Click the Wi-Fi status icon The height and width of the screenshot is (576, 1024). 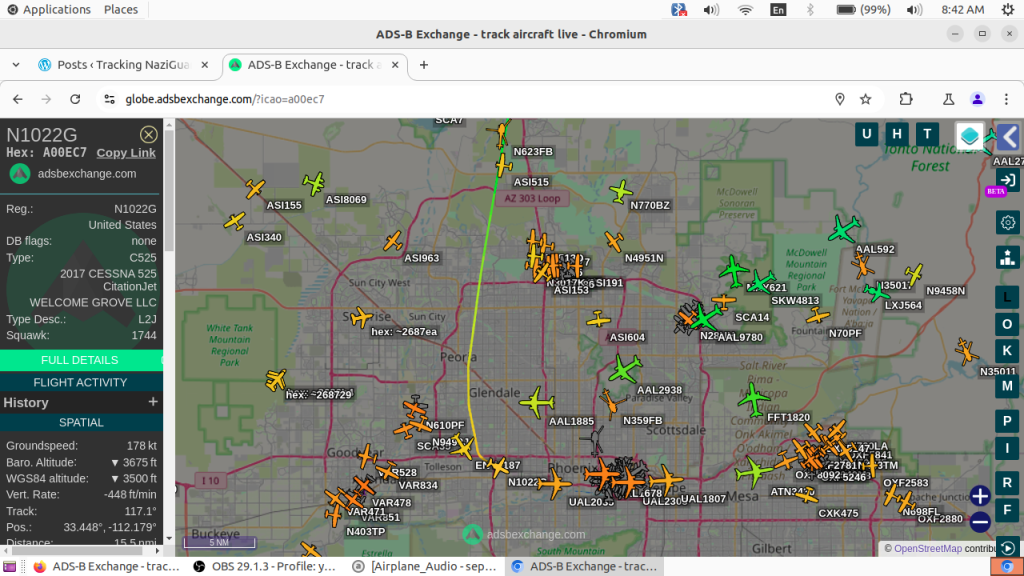(x=745, y=9)
